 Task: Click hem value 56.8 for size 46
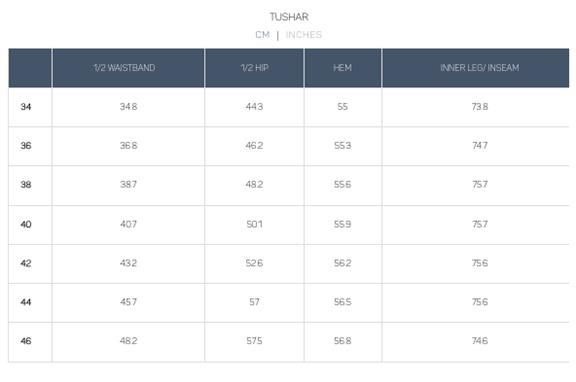342,341
